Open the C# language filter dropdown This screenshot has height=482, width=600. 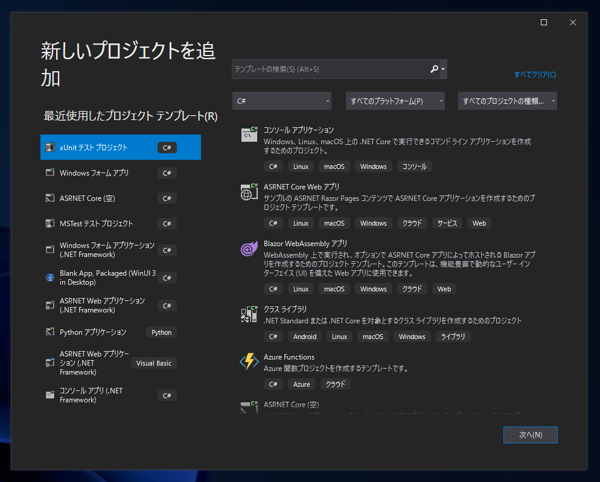tap(282, 101)
